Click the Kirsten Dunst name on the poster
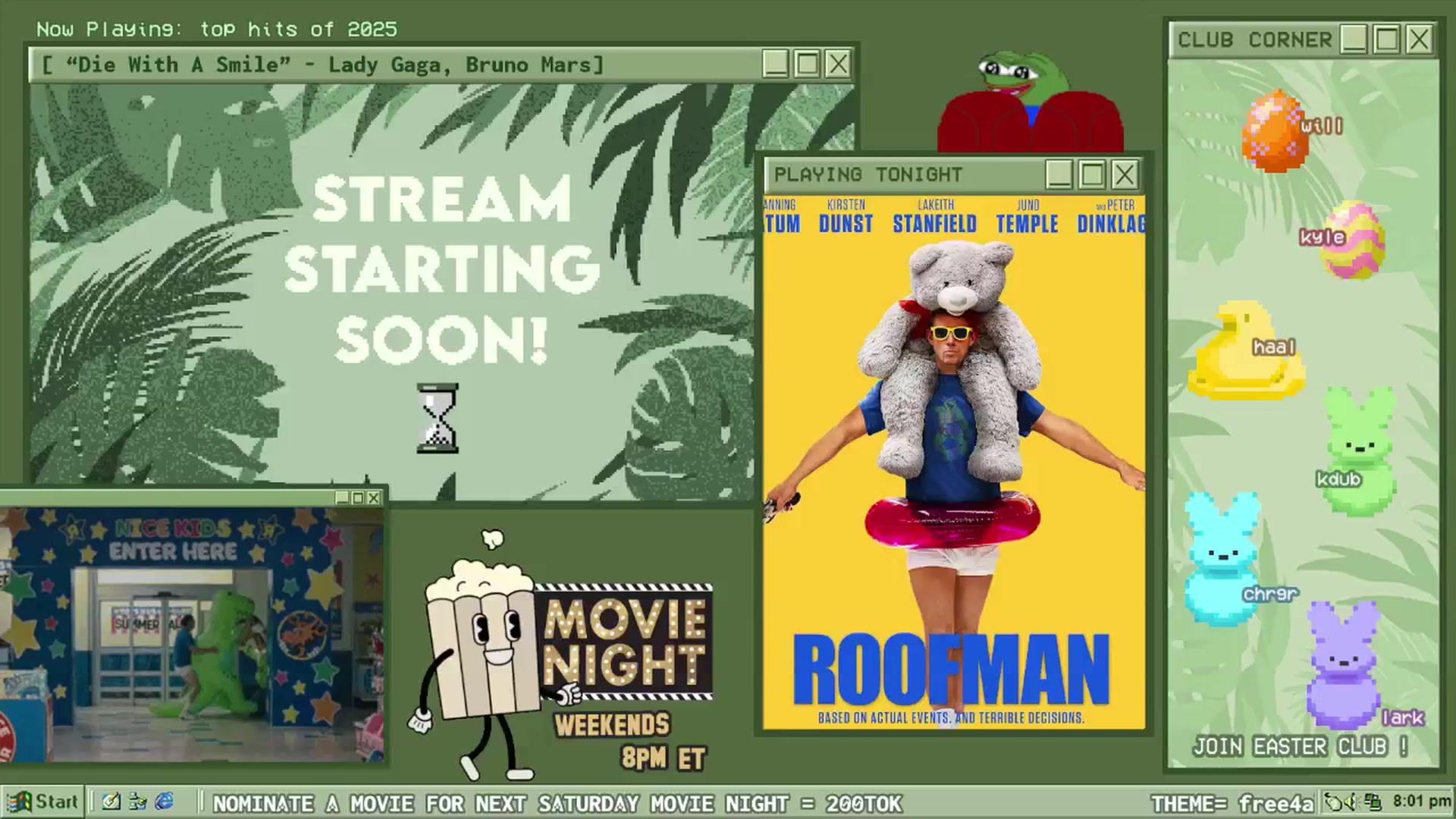Viewport: 1456px width, 819px height. (x=846, y=215)
